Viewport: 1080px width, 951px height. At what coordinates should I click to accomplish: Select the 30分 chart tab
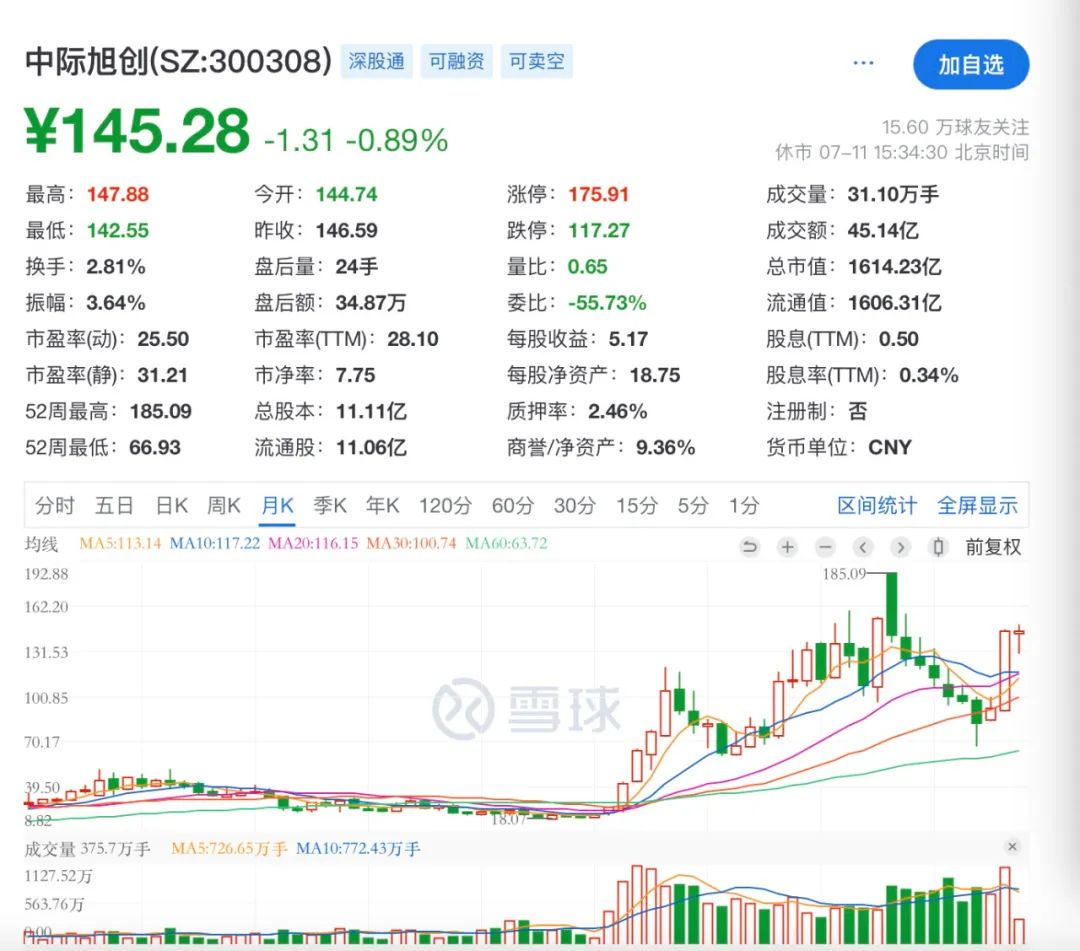click(574, 505)
